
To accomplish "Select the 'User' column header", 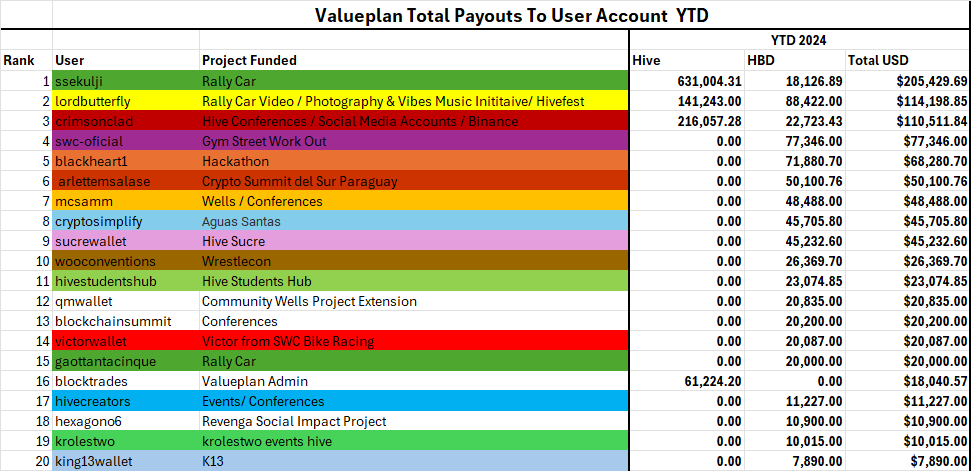I will pos(126,61).
